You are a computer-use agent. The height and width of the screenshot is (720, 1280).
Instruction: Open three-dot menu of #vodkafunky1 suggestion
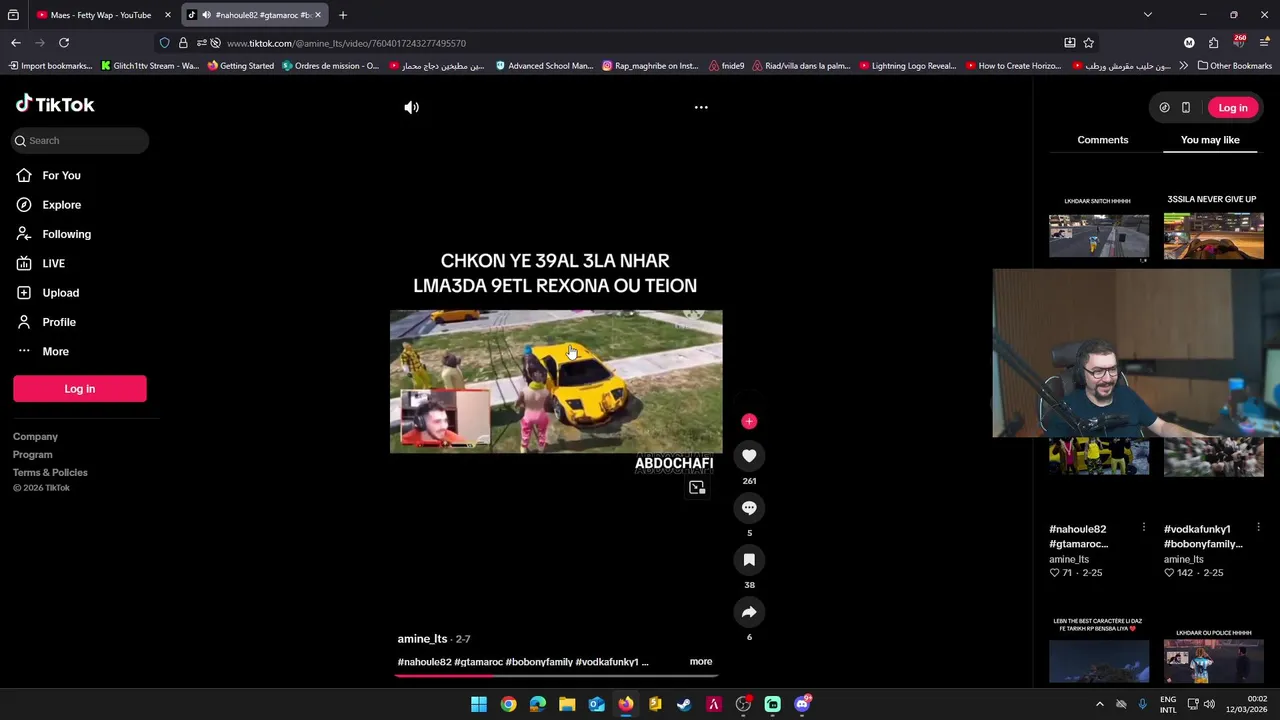click(1258, 528)
